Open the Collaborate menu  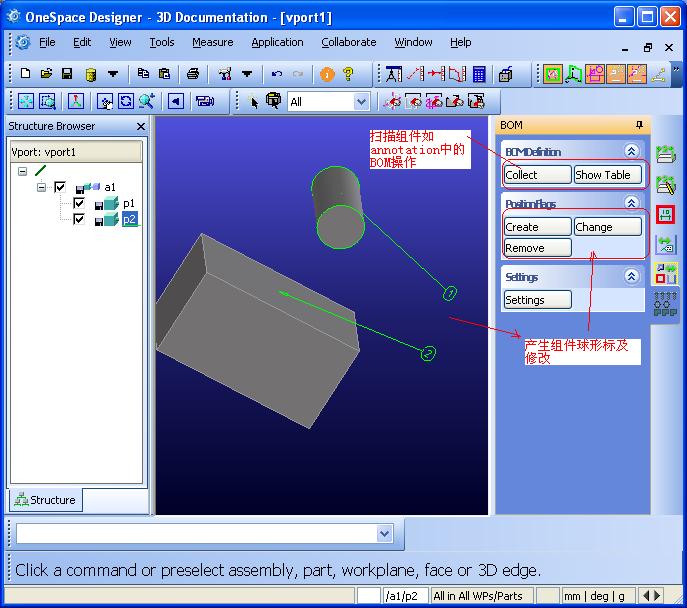coord(349,42)
